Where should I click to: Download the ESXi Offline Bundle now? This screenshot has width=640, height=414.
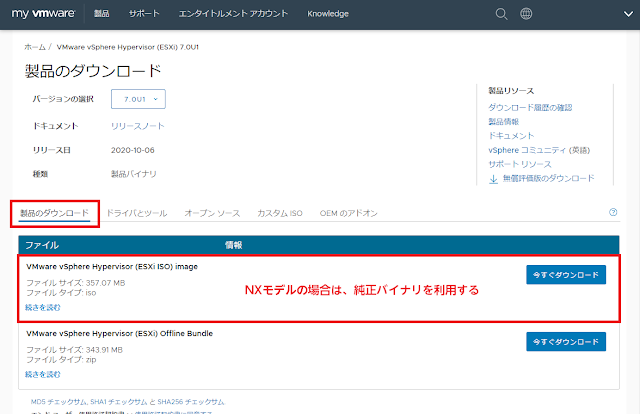coord(566,342)
